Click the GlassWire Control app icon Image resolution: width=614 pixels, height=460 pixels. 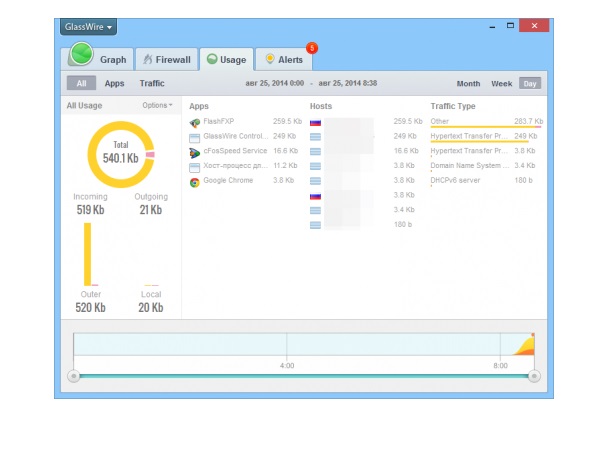pyautogui.click(x=195, y=138)
